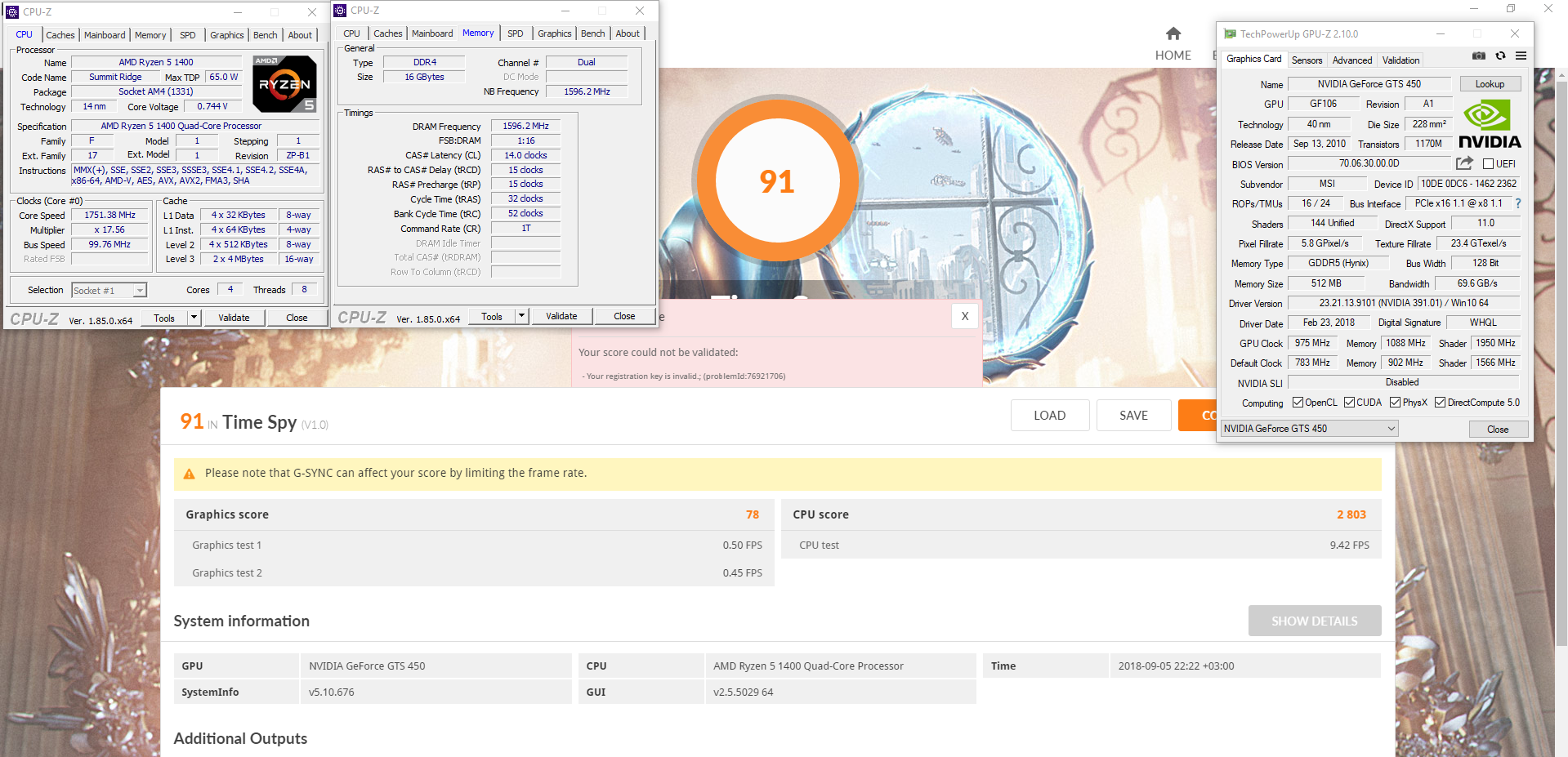Click the Bus Interface question mark icon
Image resolution: width=1568 pixels, height=757 pixels.
[1518, 203]
